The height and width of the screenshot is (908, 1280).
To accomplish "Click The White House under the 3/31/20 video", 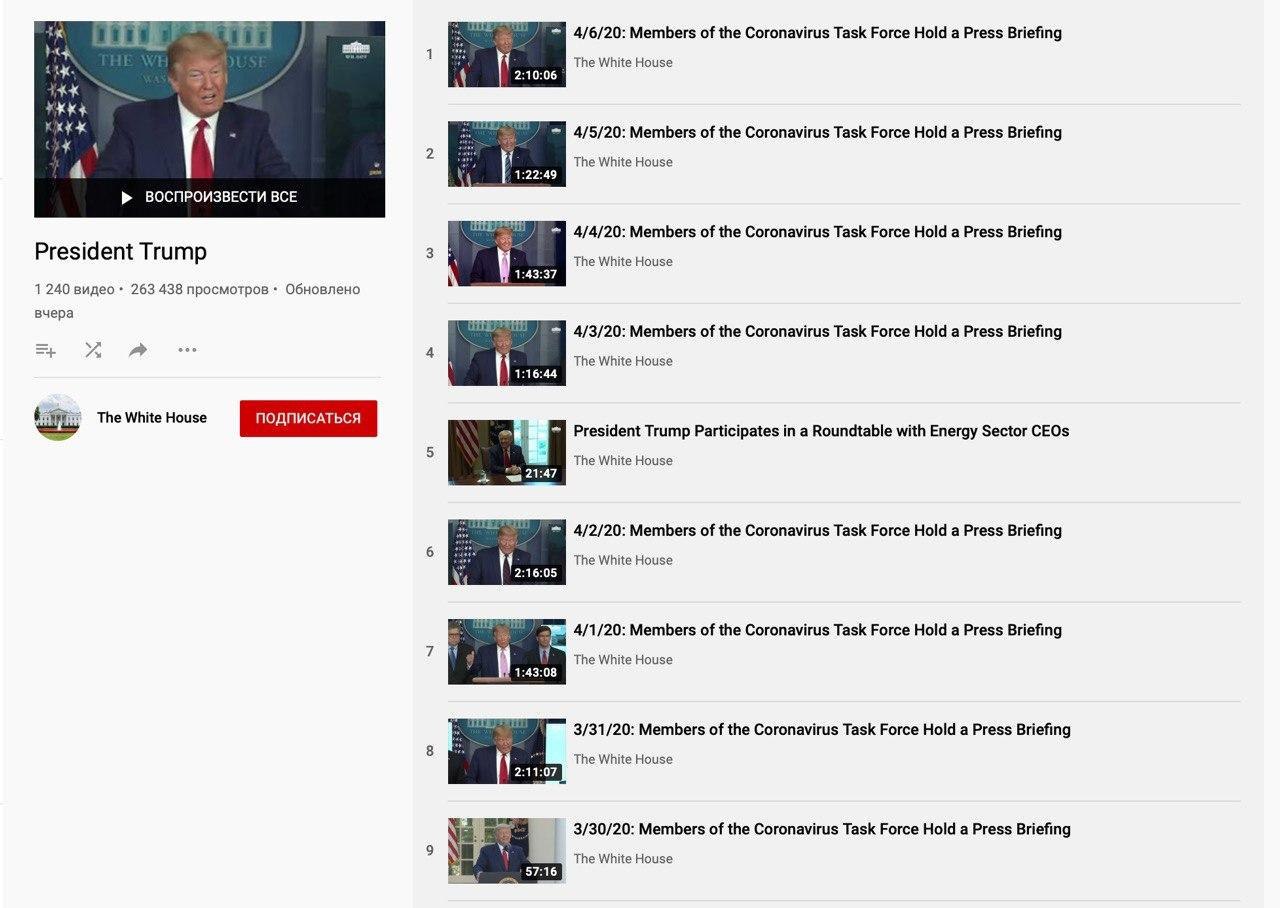I will (623, 759).
